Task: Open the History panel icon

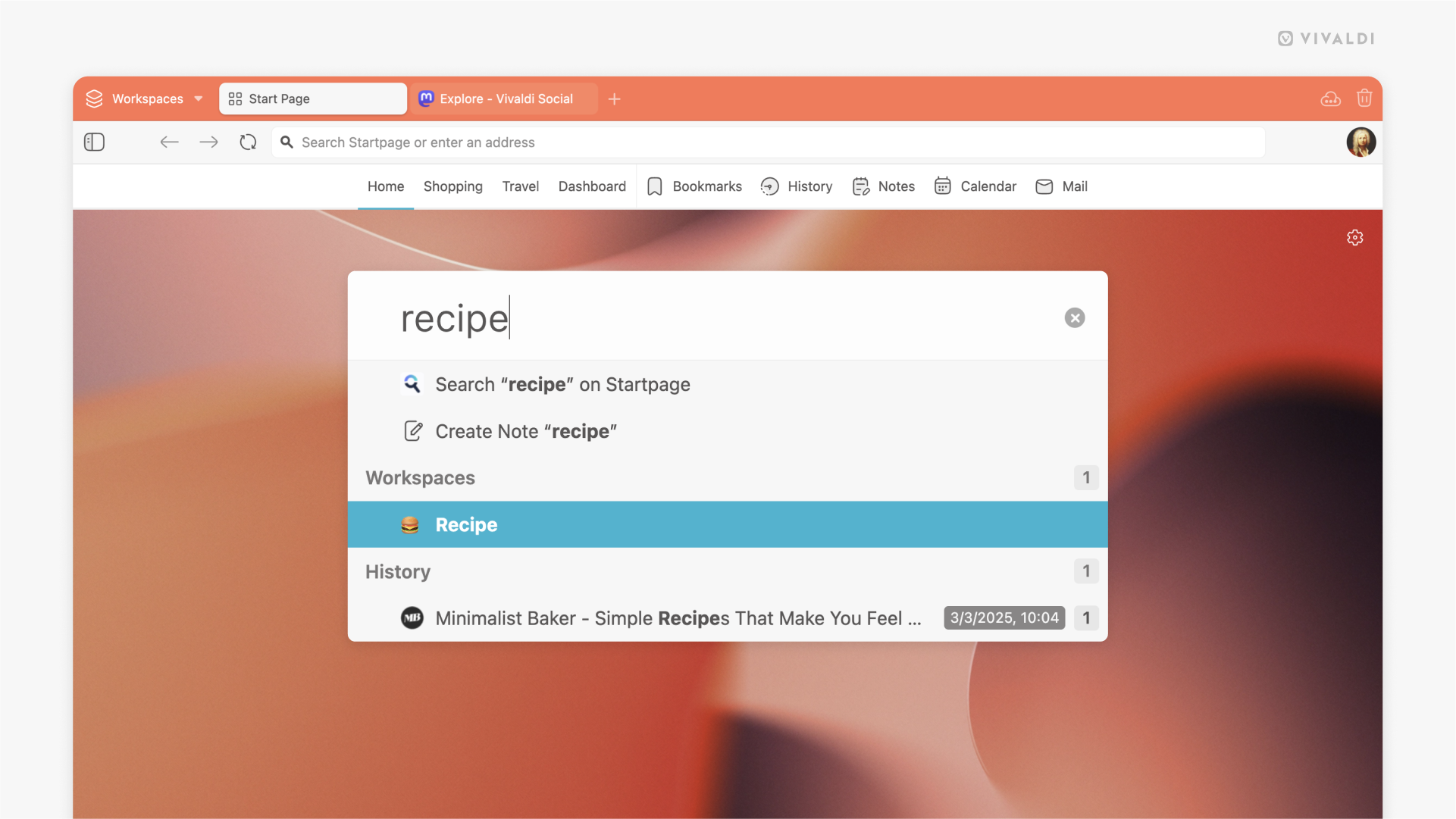Action: point(770,186)
